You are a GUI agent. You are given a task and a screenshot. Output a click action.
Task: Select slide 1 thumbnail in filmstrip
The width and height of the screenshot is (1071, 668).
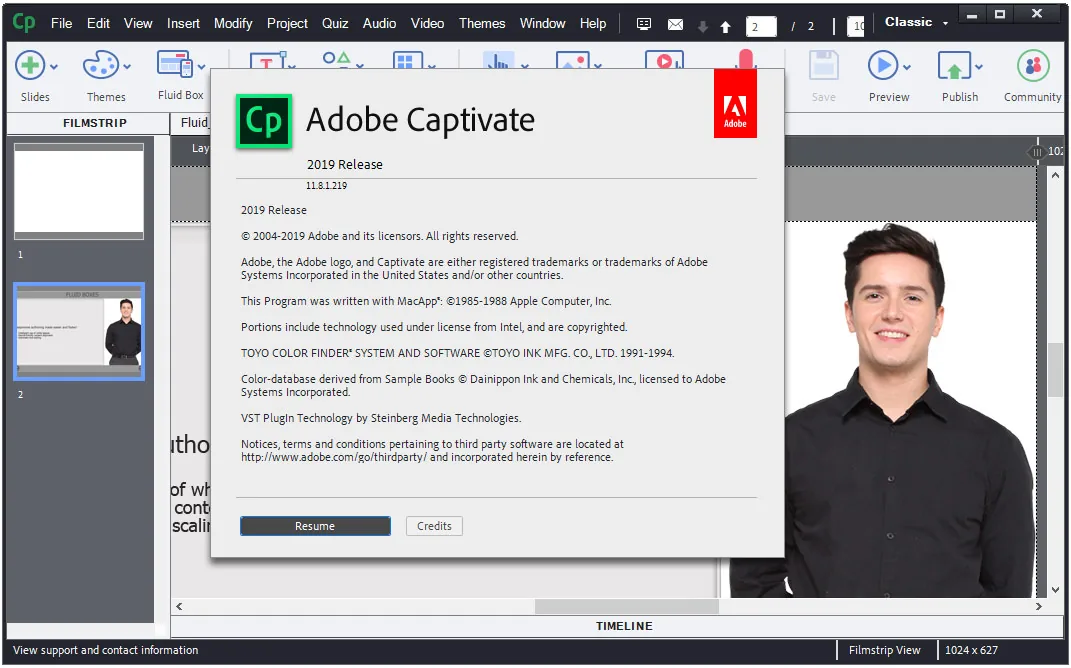point(79,191)
